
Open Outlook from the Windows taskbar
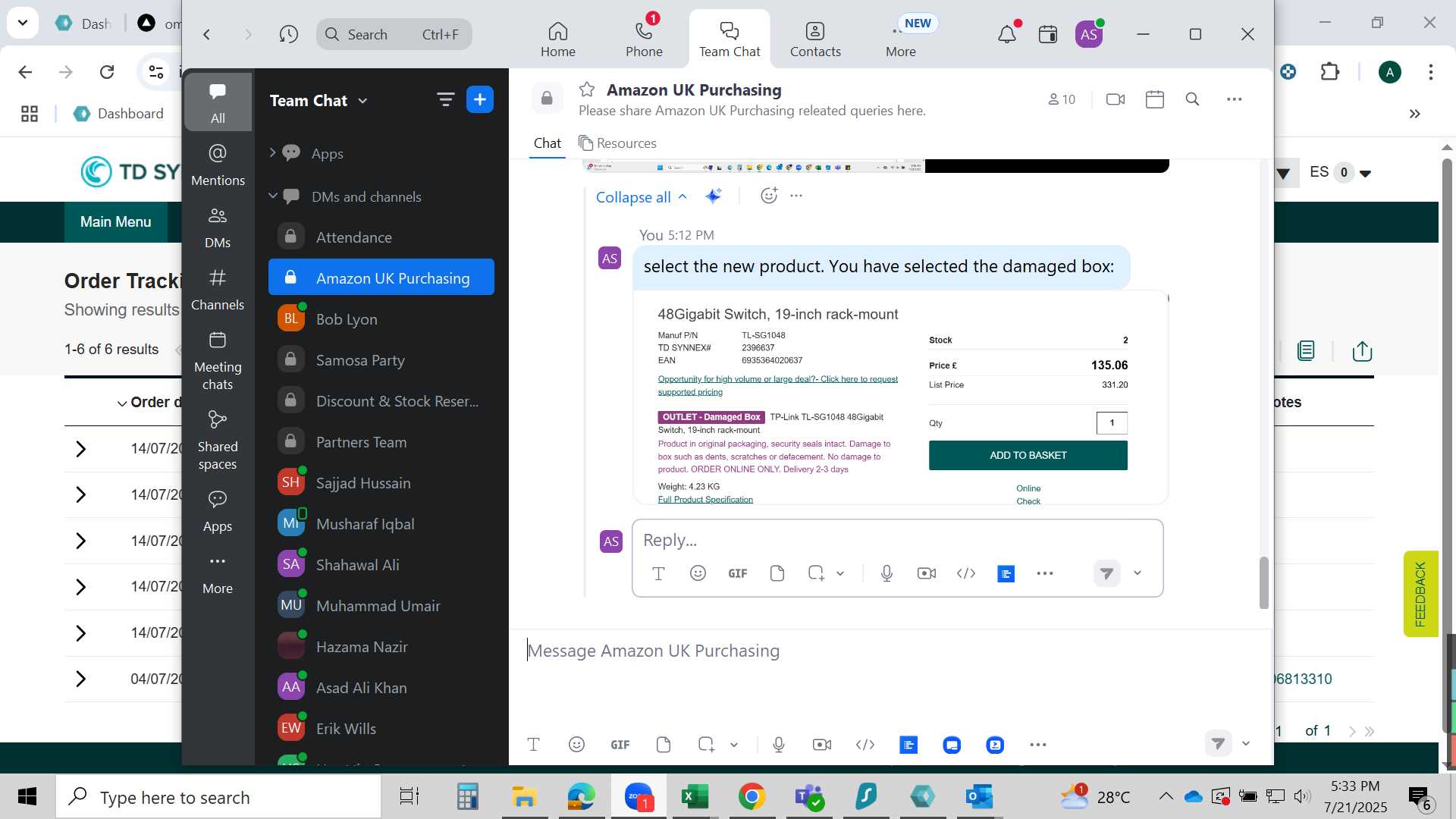click(979, 797)
